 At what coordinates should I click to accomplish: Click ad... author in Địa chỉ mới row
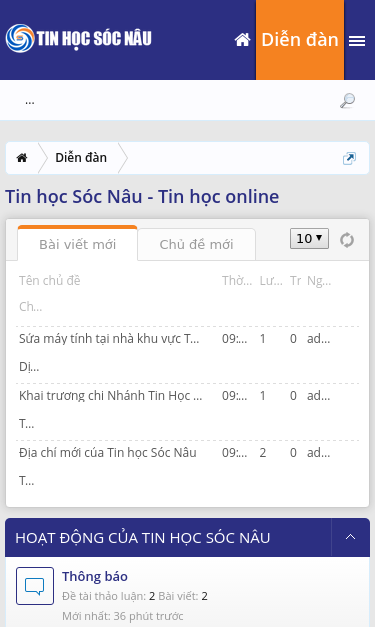point(319,452)
